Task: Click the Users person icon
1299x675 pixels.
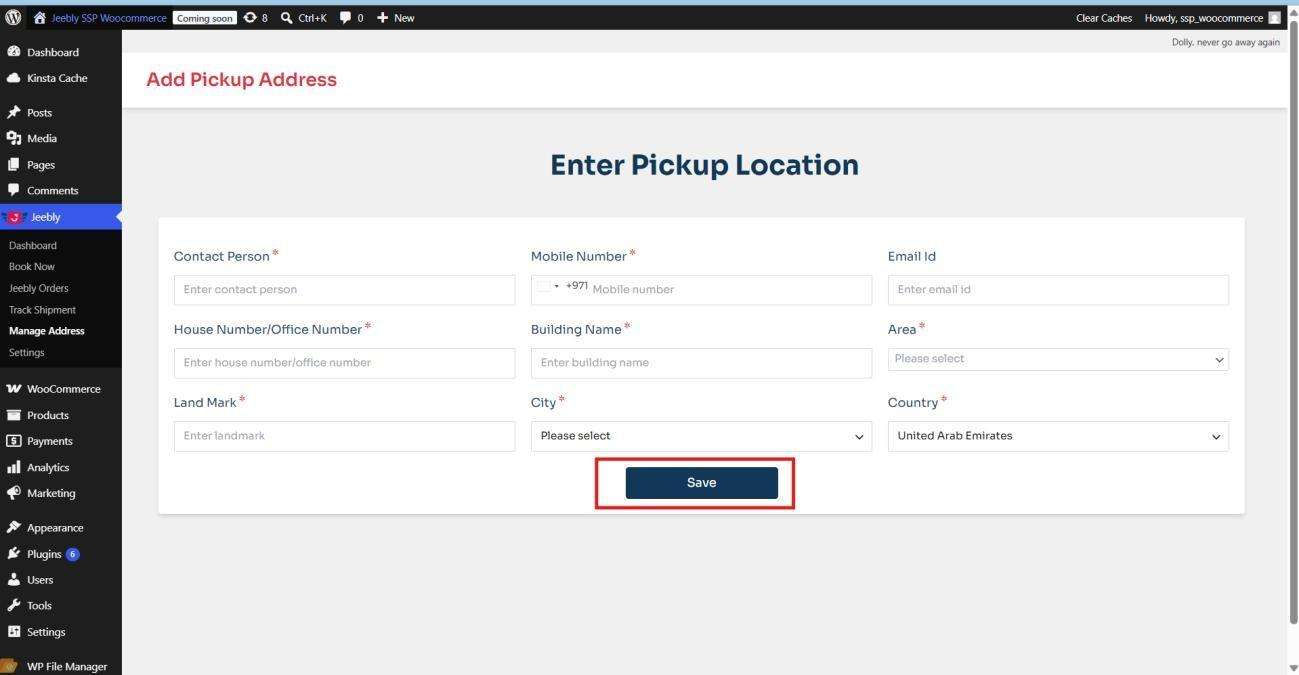Action: pos(14,580)
